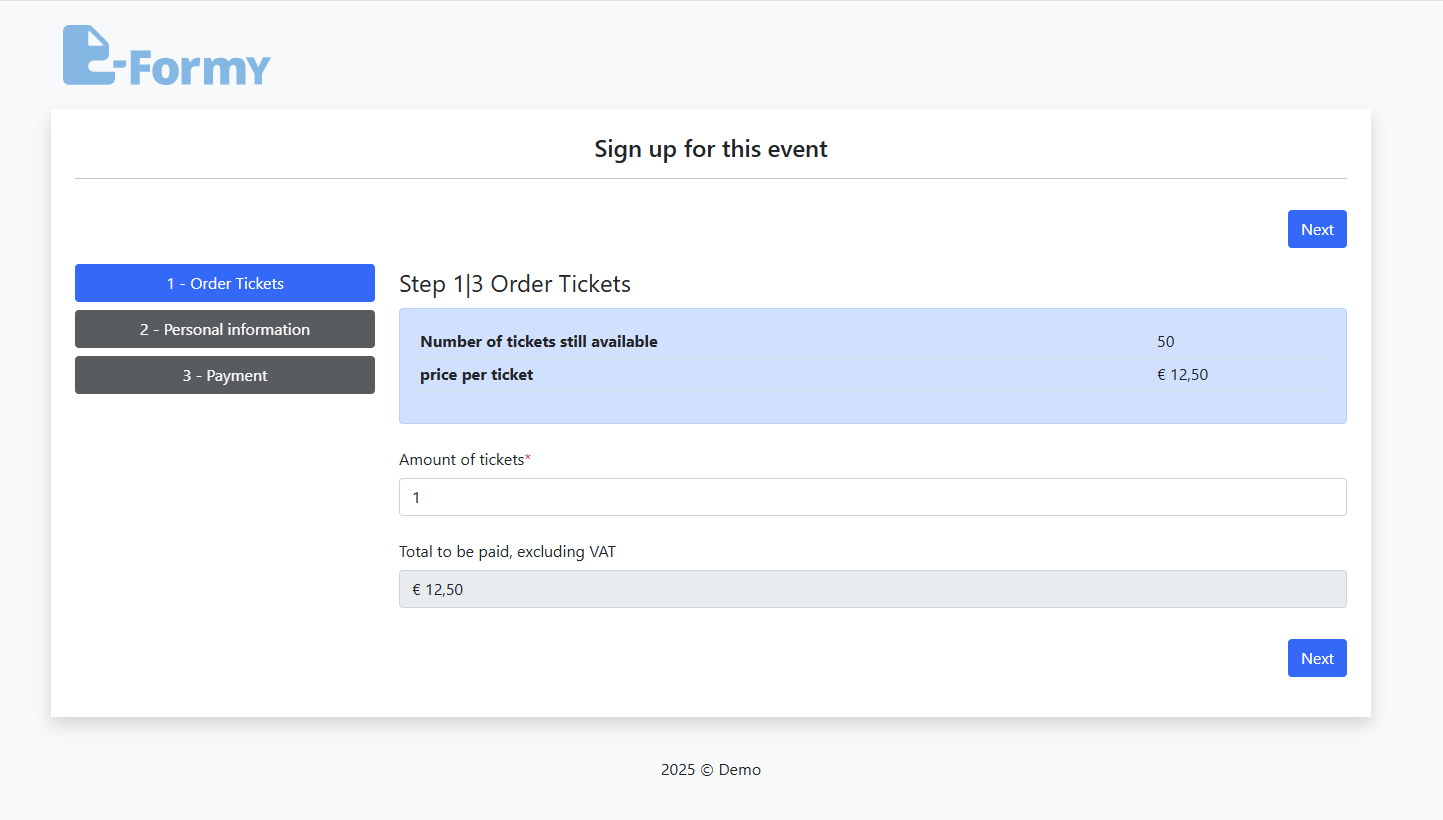
Task: Click the disabled total field showing € 12,50
Action: click(872, 589)
